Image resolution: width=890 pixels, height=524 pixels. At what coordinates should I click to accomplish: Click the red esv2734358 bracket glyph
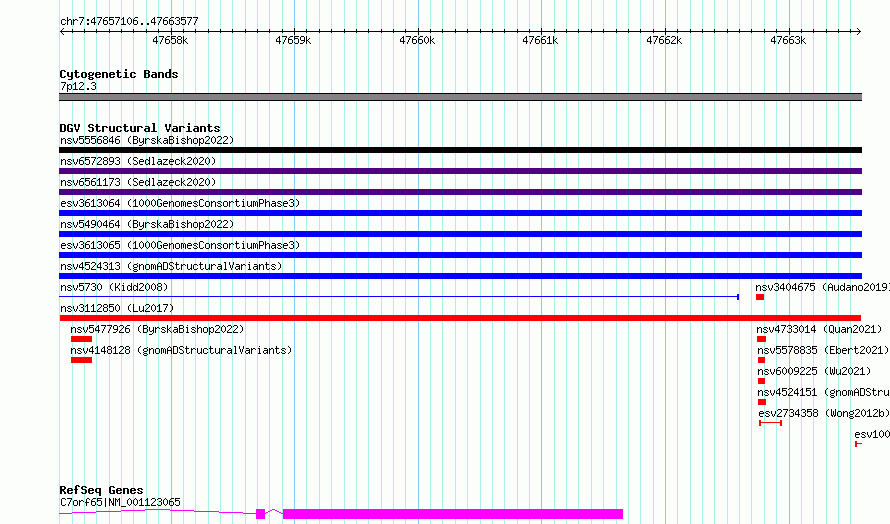tap(771, 423)
